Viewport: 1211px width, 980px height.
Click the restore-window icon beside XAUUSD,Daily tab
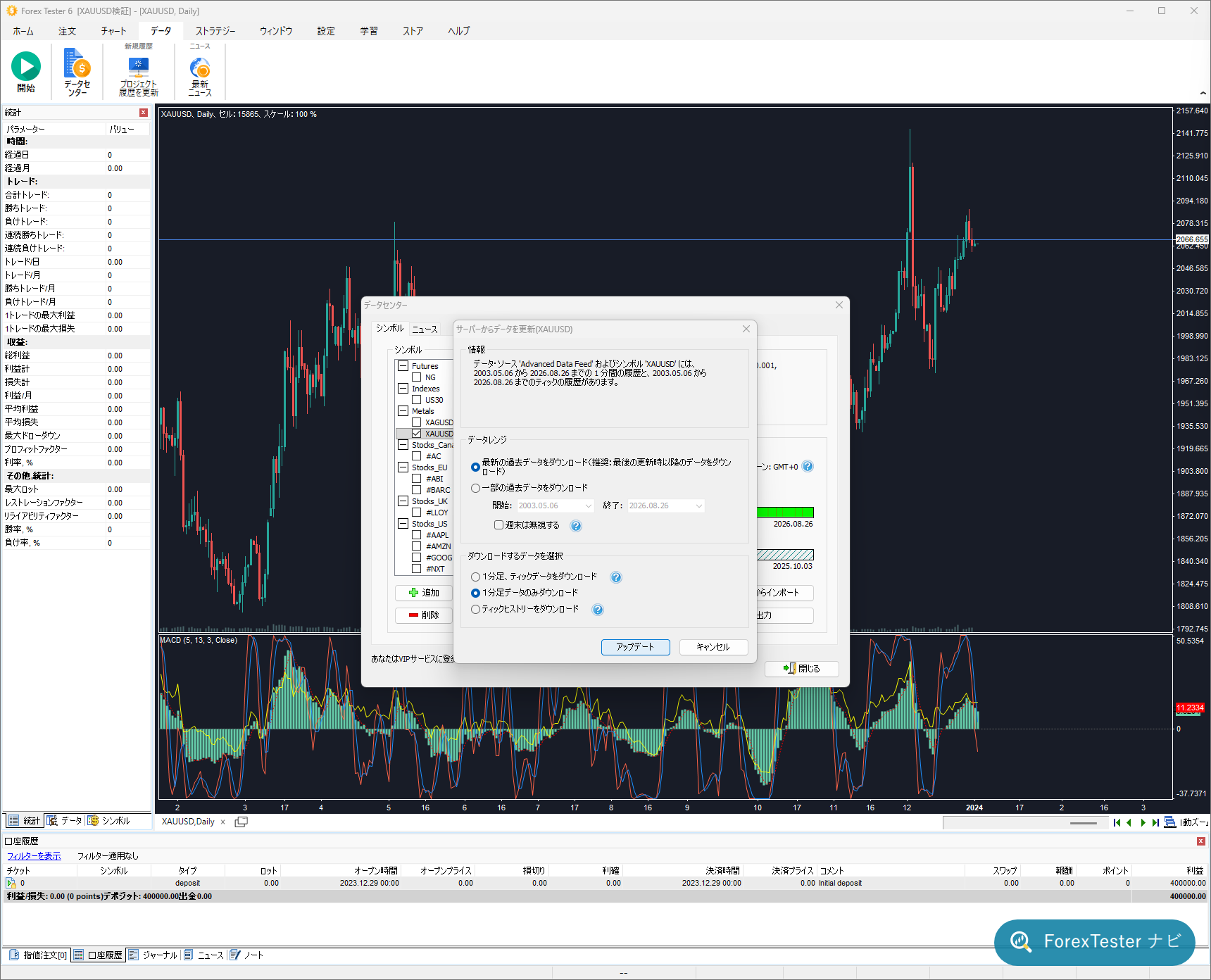pyautogui.click(x=241, y=822)
